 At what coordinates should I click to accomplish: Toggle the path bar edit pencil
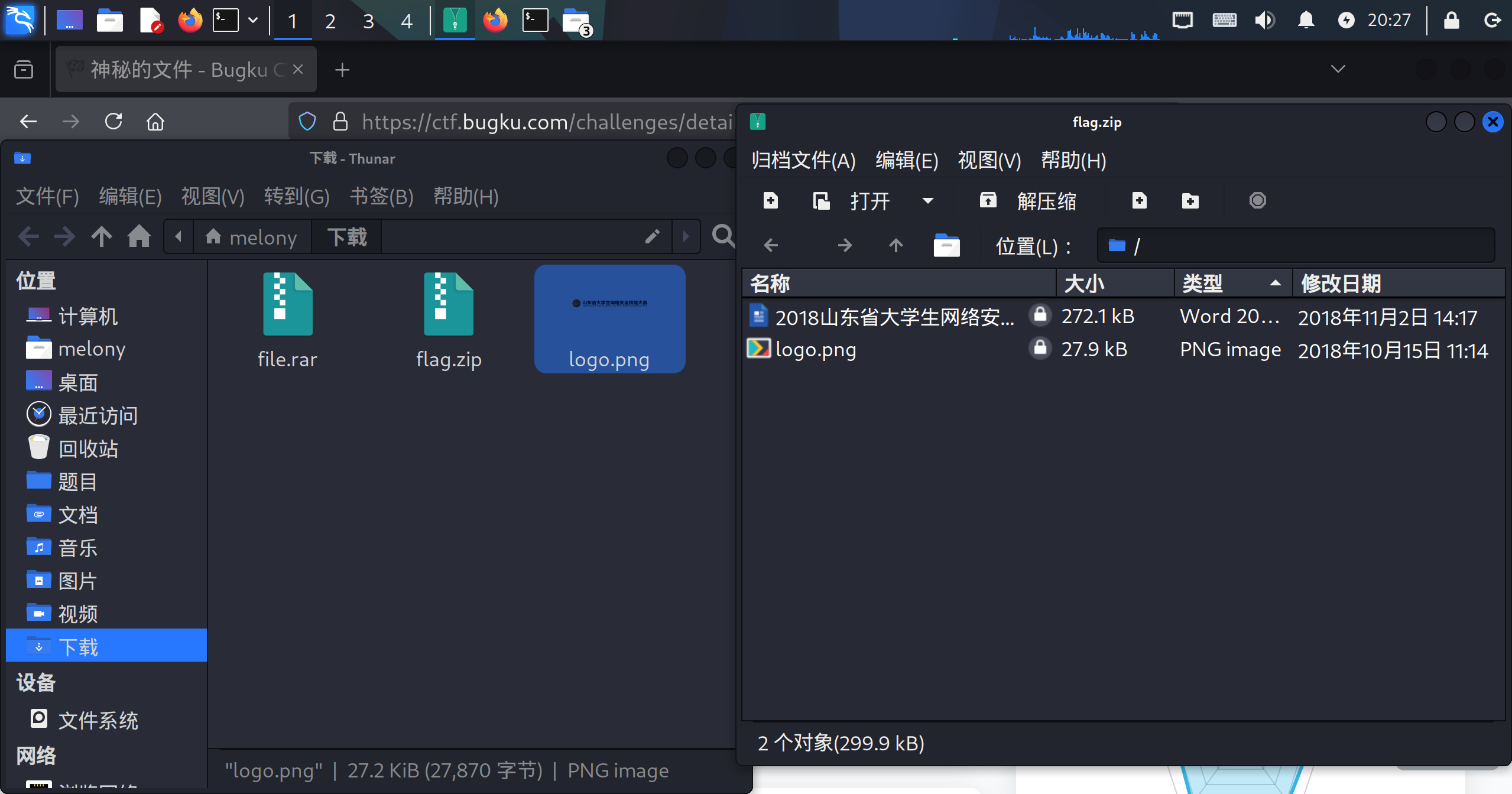coord(652,236)
